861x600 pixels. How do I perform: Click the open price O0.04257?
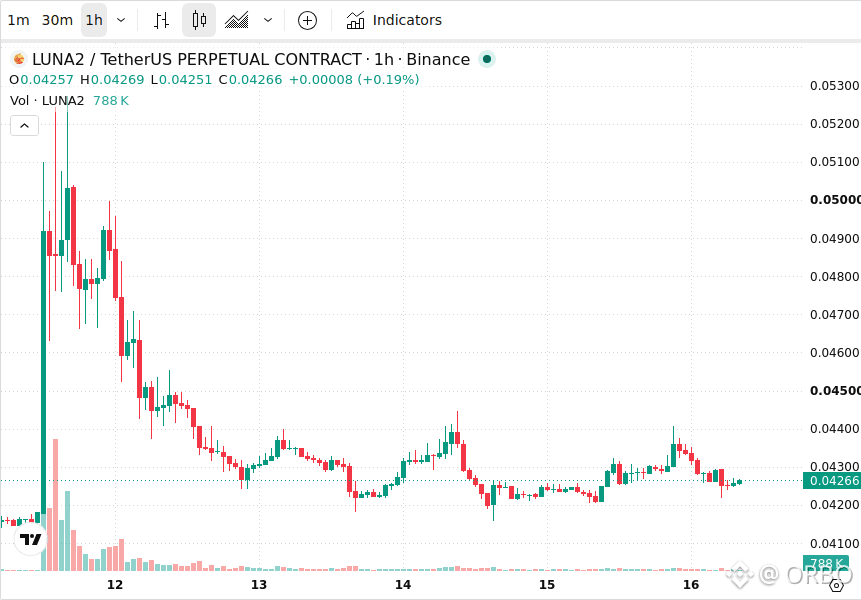pos(41,80)
